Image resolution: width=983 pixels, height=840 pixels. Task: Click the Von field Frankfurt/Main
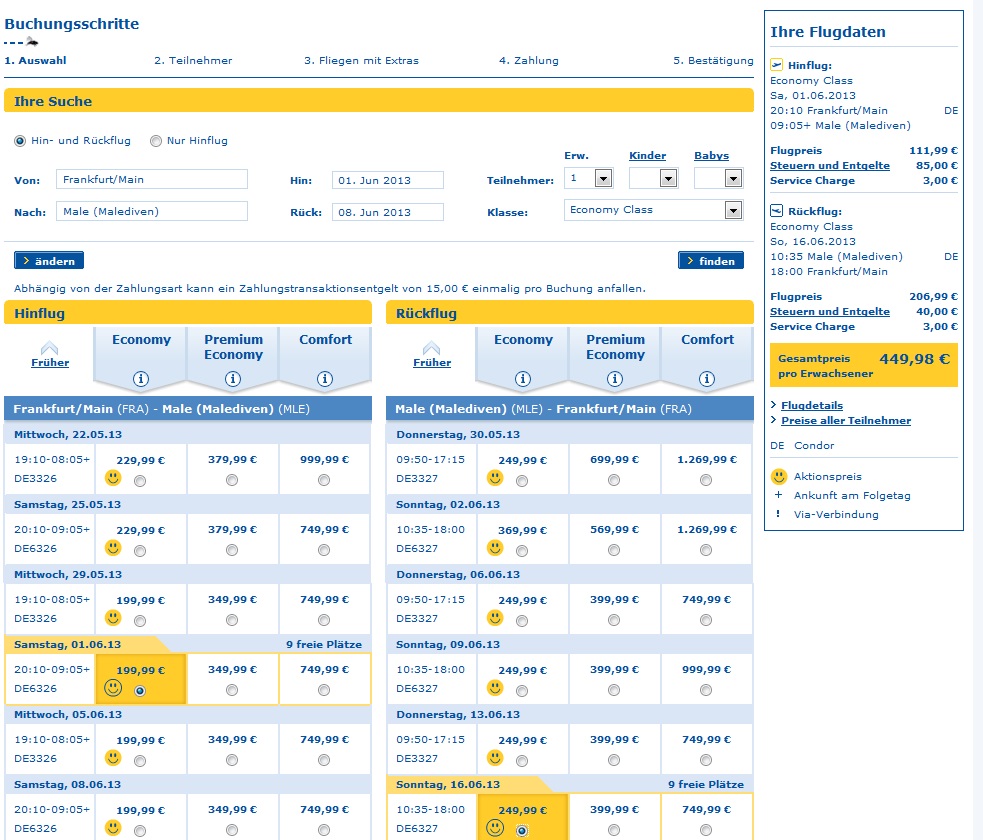(x=152, y=179)
